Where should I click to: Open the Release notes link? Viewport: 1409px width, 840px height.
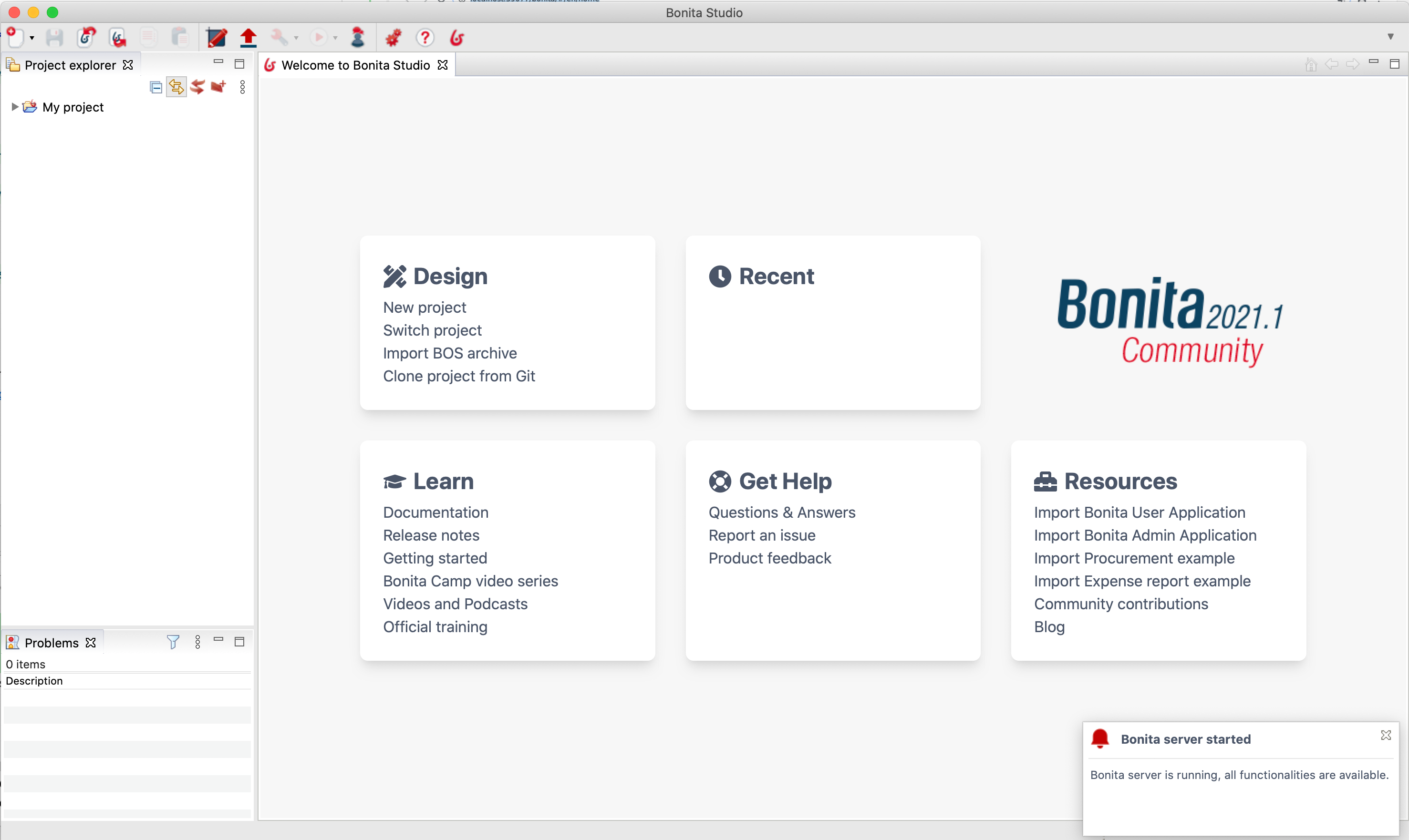coord(431,535)
